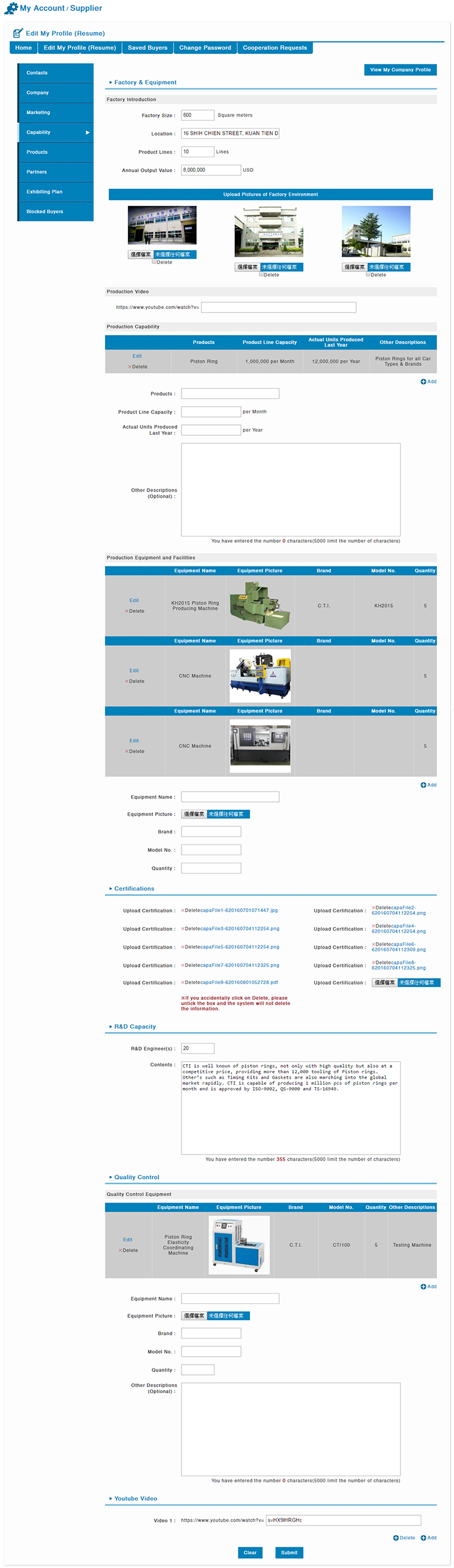Click the Add plus icon under Production Capability
Screen dimensions: 454x1568
click(x=423, y=382)
